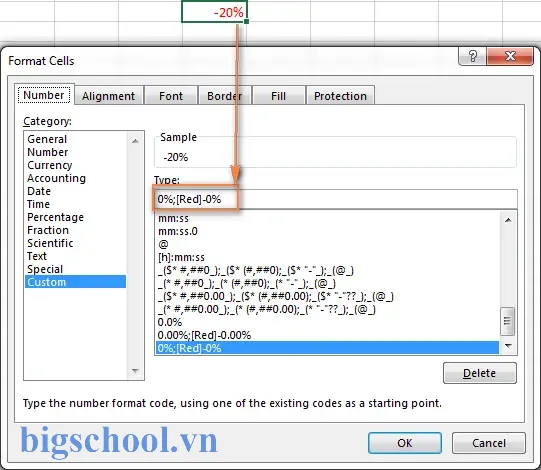This screenshot has width=541, height=470.
Task: Delete the selected custom format
Action: pyautogui.click(x=480, y=373)
